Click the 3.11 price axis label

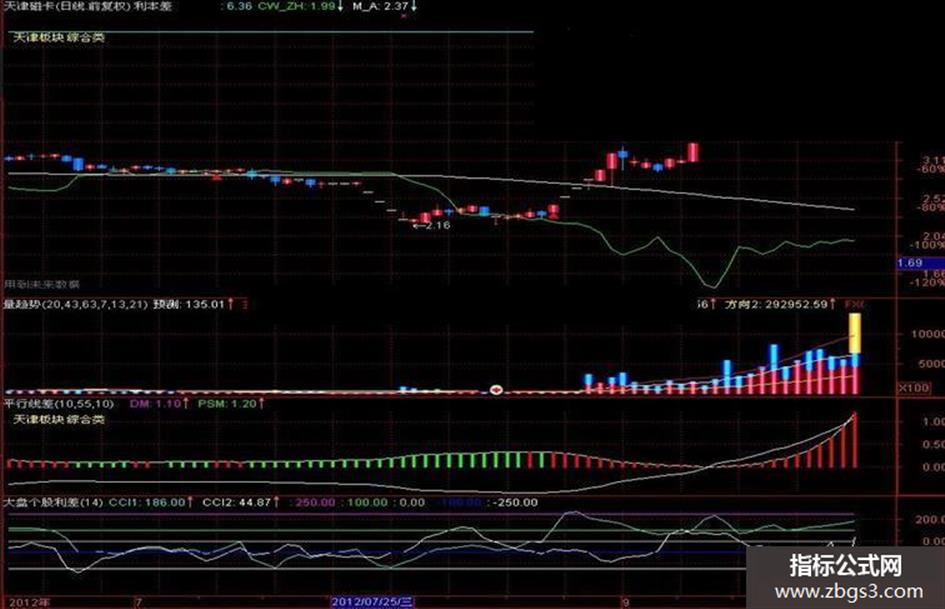click(933, 160)
